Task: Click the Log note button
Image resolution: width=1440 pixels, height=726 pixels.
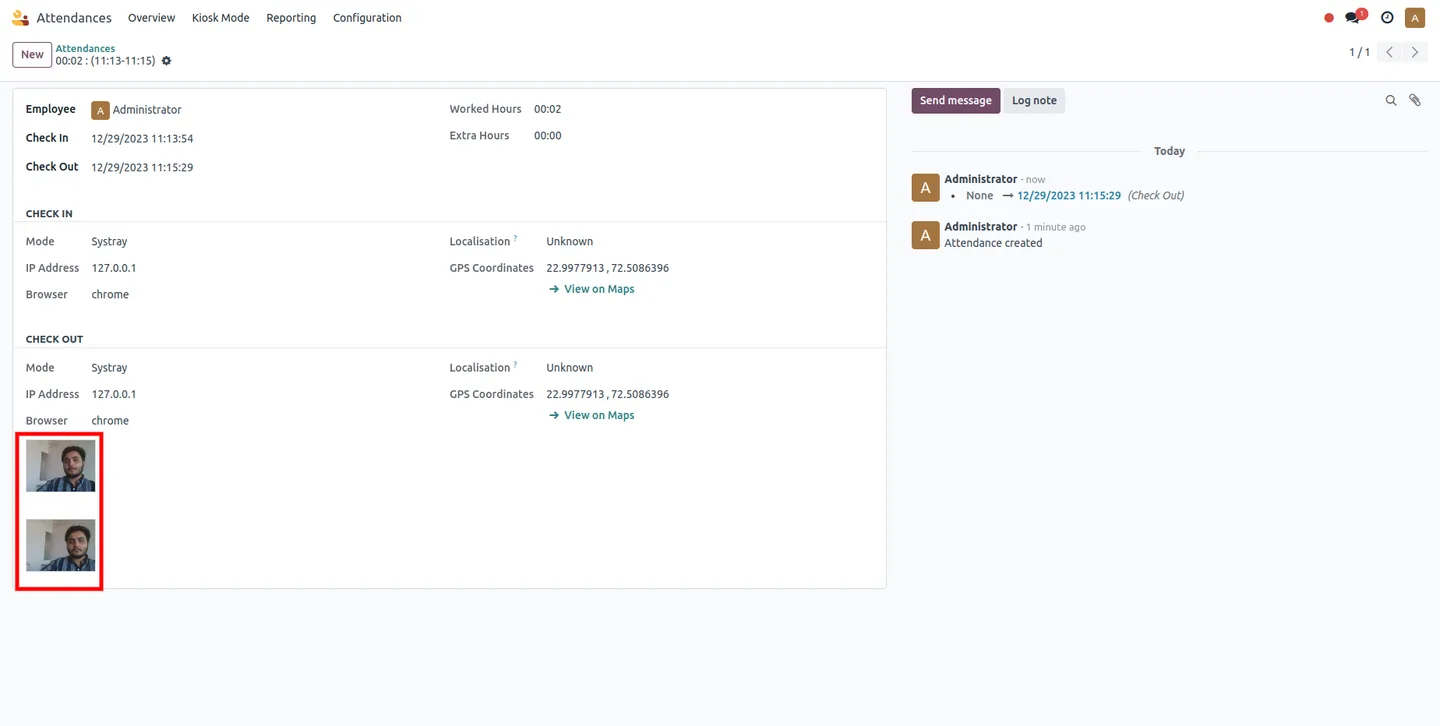Action: 1034,100
